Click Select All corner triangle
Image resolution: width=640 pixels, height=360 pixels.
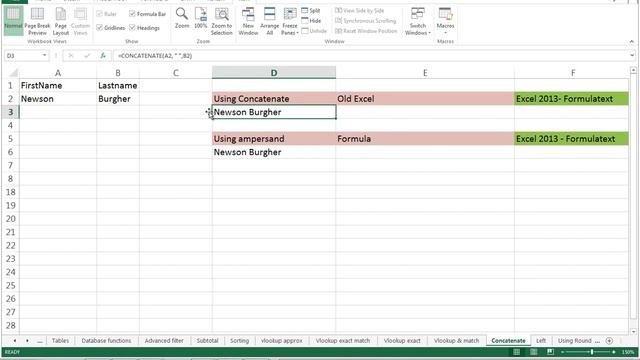pos(13,73)
